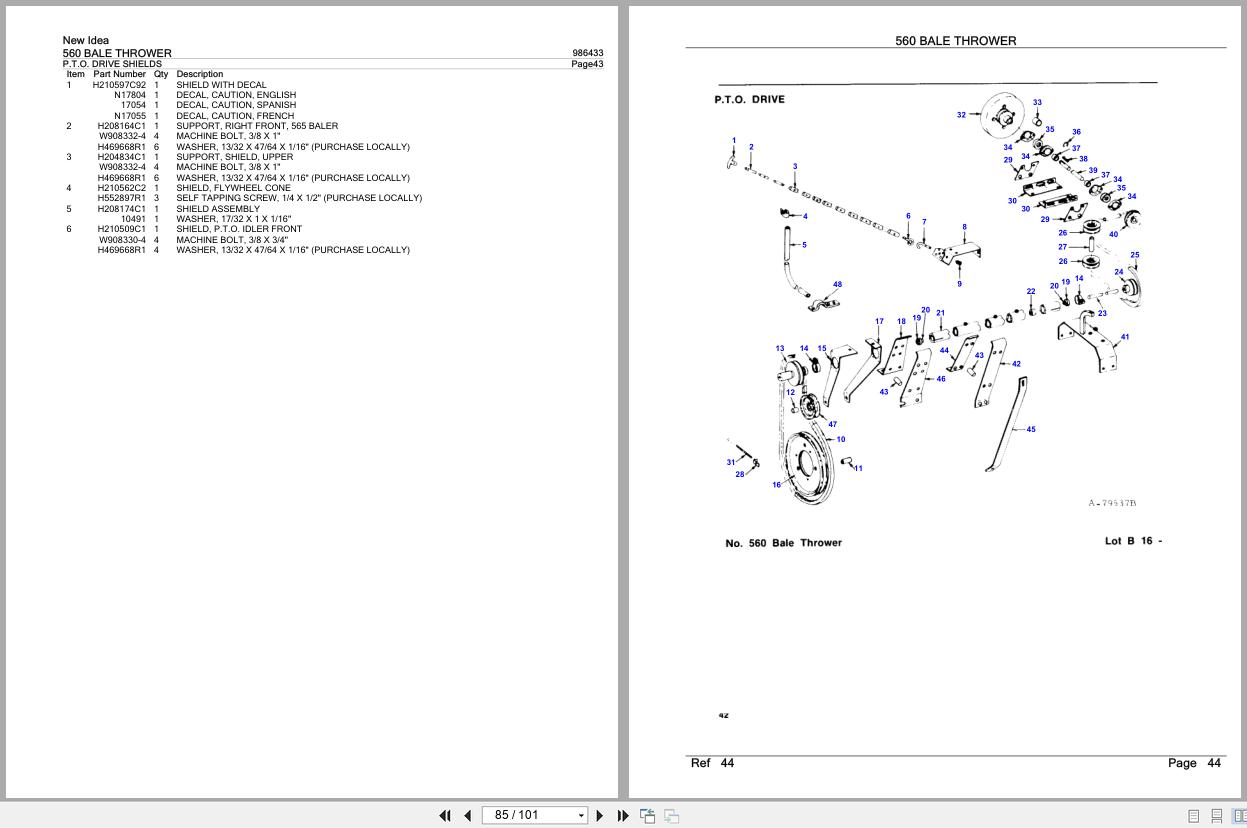1247x828 pixels.
Task: Click callout number 8 in the diagram
Action: [x=964, y=227]
